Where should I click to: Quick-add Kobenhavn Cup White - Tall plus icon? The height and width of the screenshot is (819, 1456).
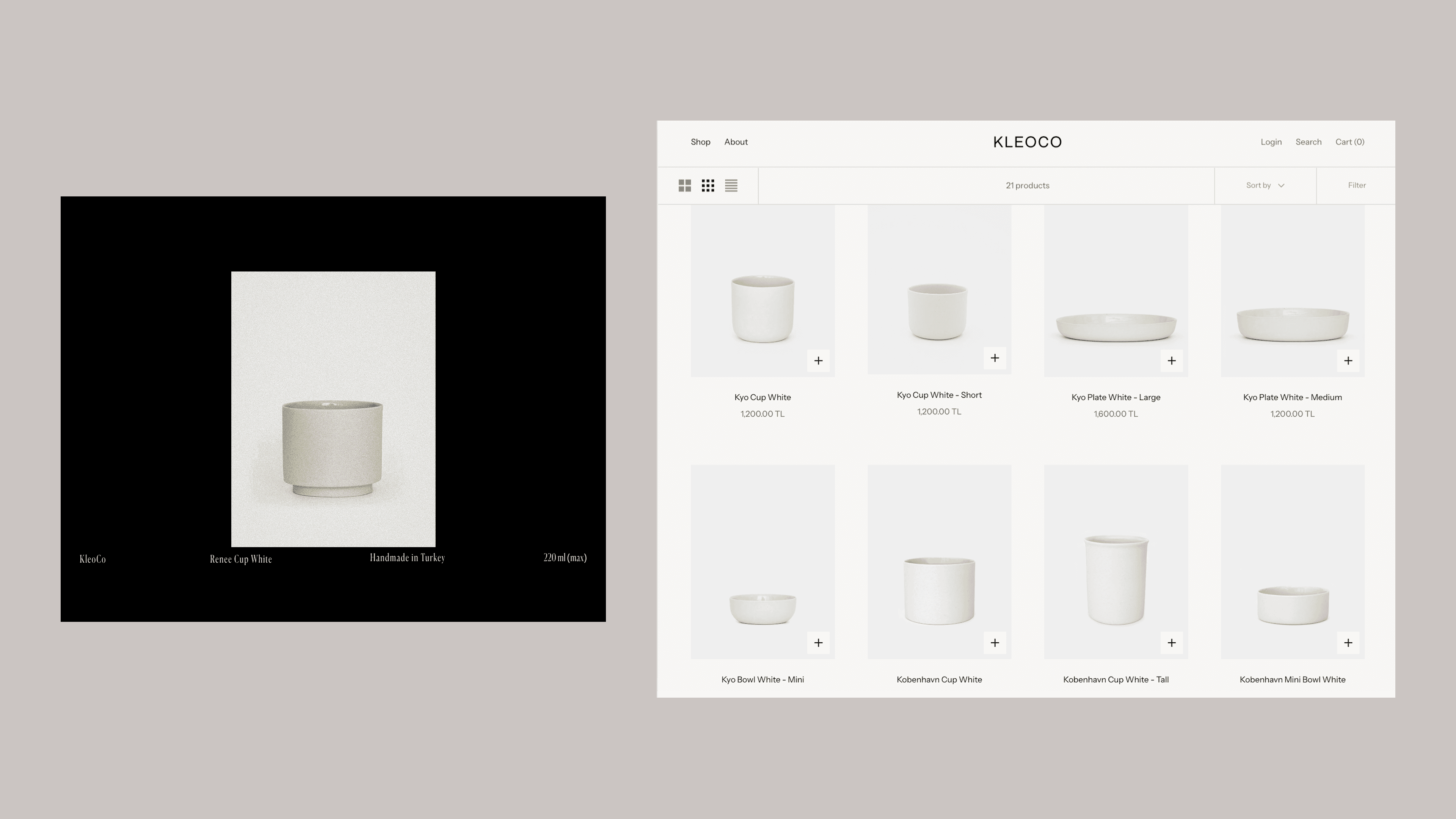pos(1171,643)
